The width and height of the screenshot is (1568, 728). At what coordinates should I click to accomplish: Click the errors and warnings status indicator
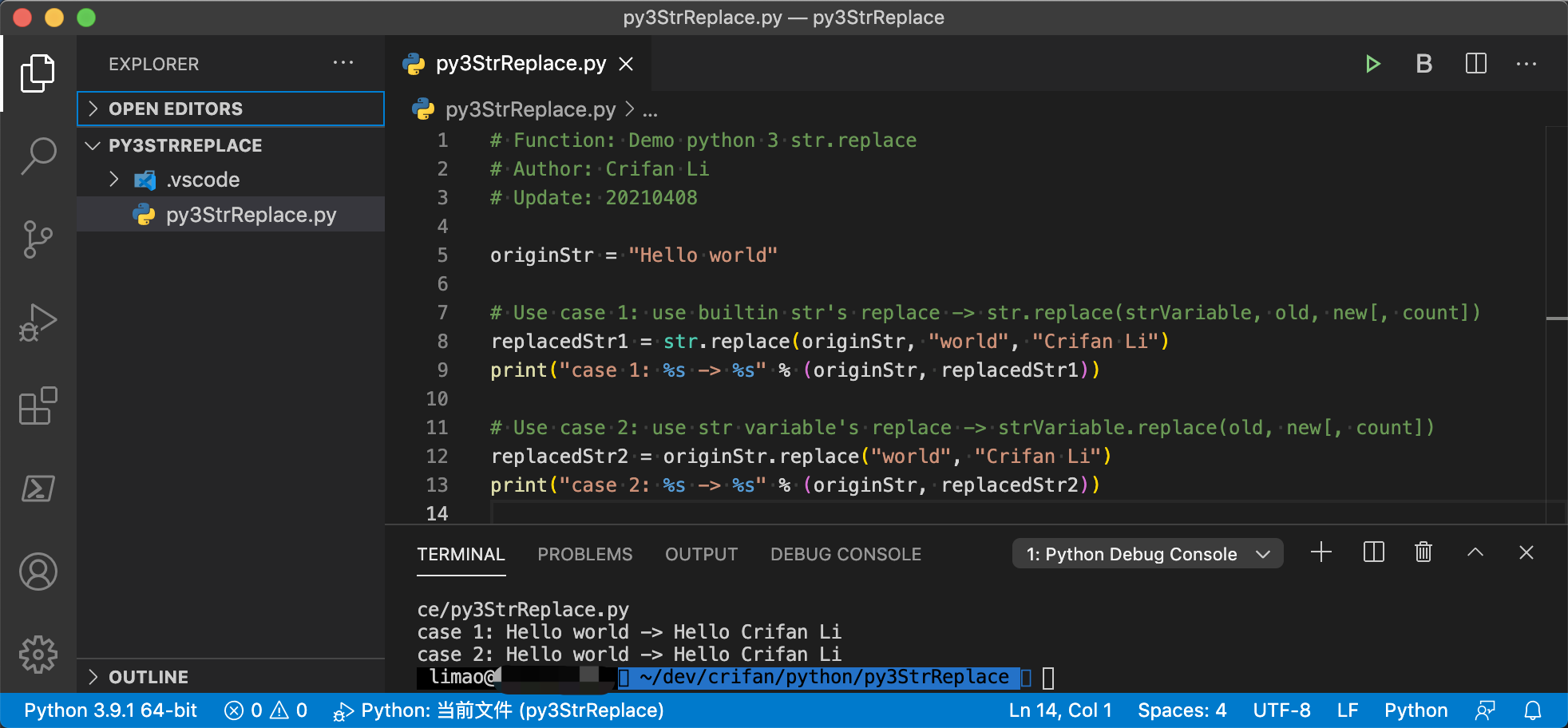point(266,710)
